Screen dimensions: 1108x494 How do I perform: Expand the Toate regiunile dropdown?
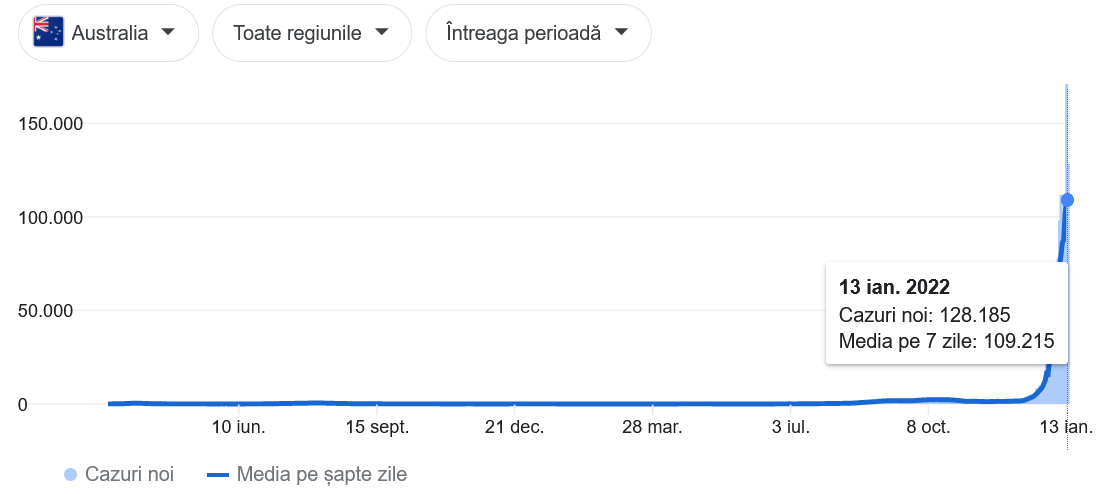click(x=312, y=33)
